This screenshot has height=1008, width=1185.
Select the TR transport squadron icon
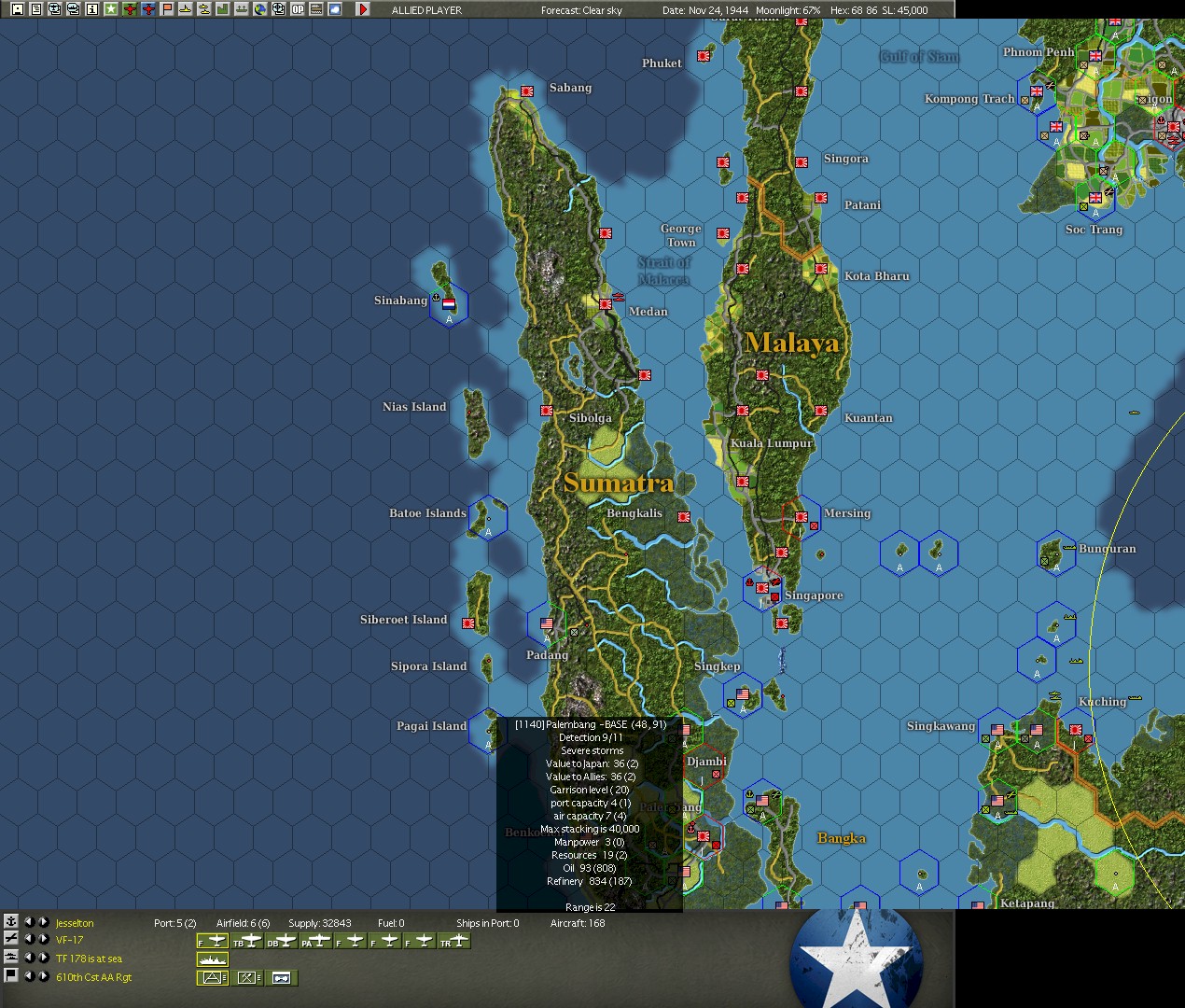[x=454, y=942]
